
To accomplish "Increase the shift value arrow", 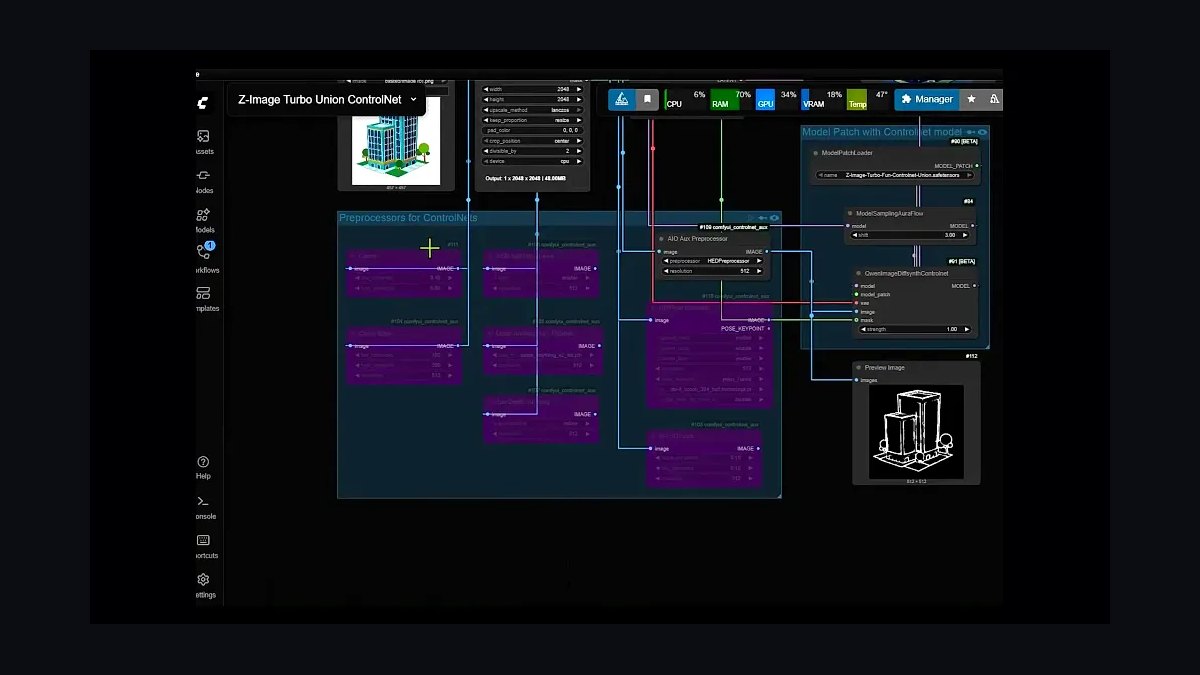I will (964, 235).
